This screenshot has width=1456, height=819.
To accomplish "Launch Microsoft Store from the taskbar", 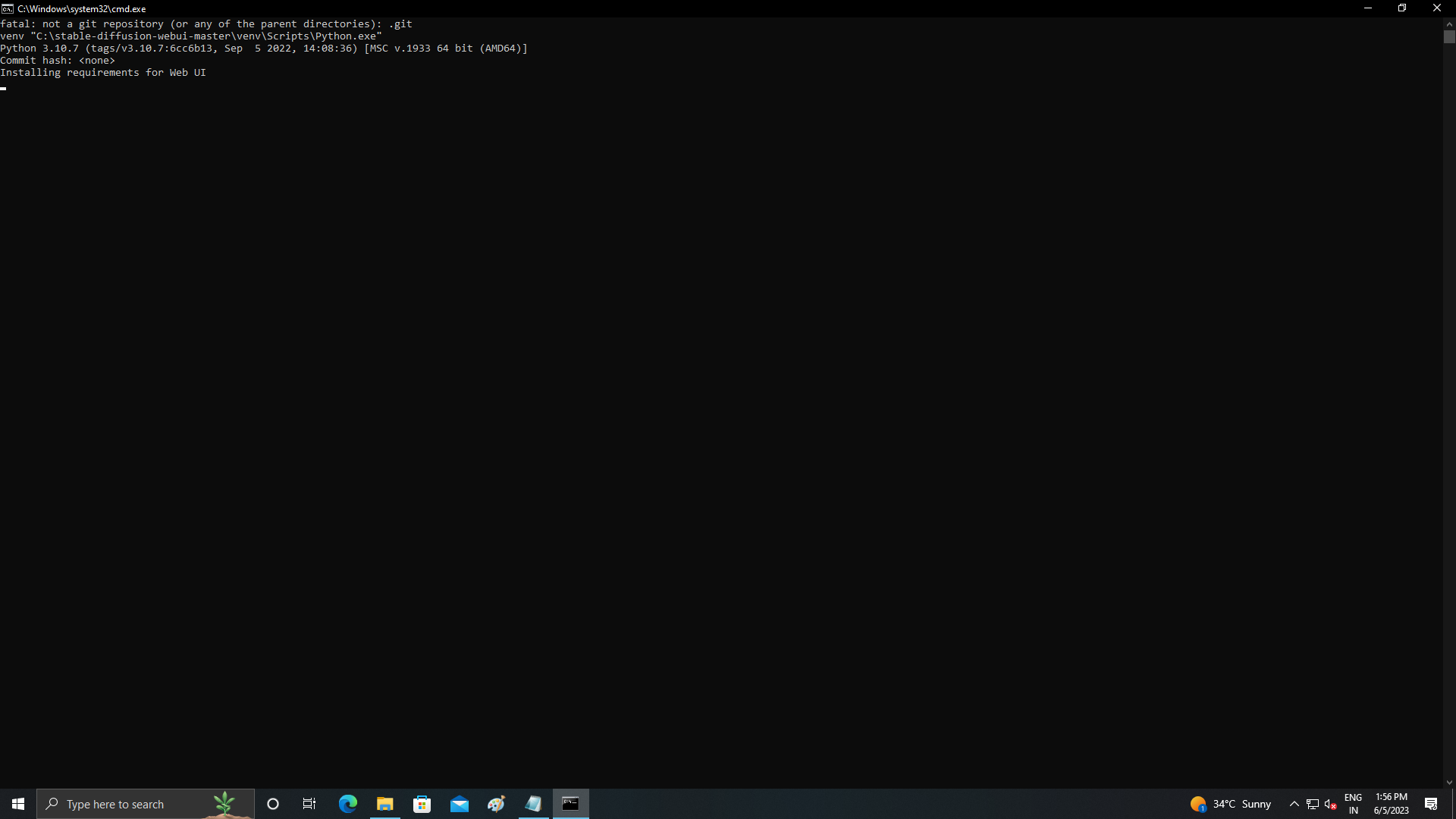I will tap(422, 804).
